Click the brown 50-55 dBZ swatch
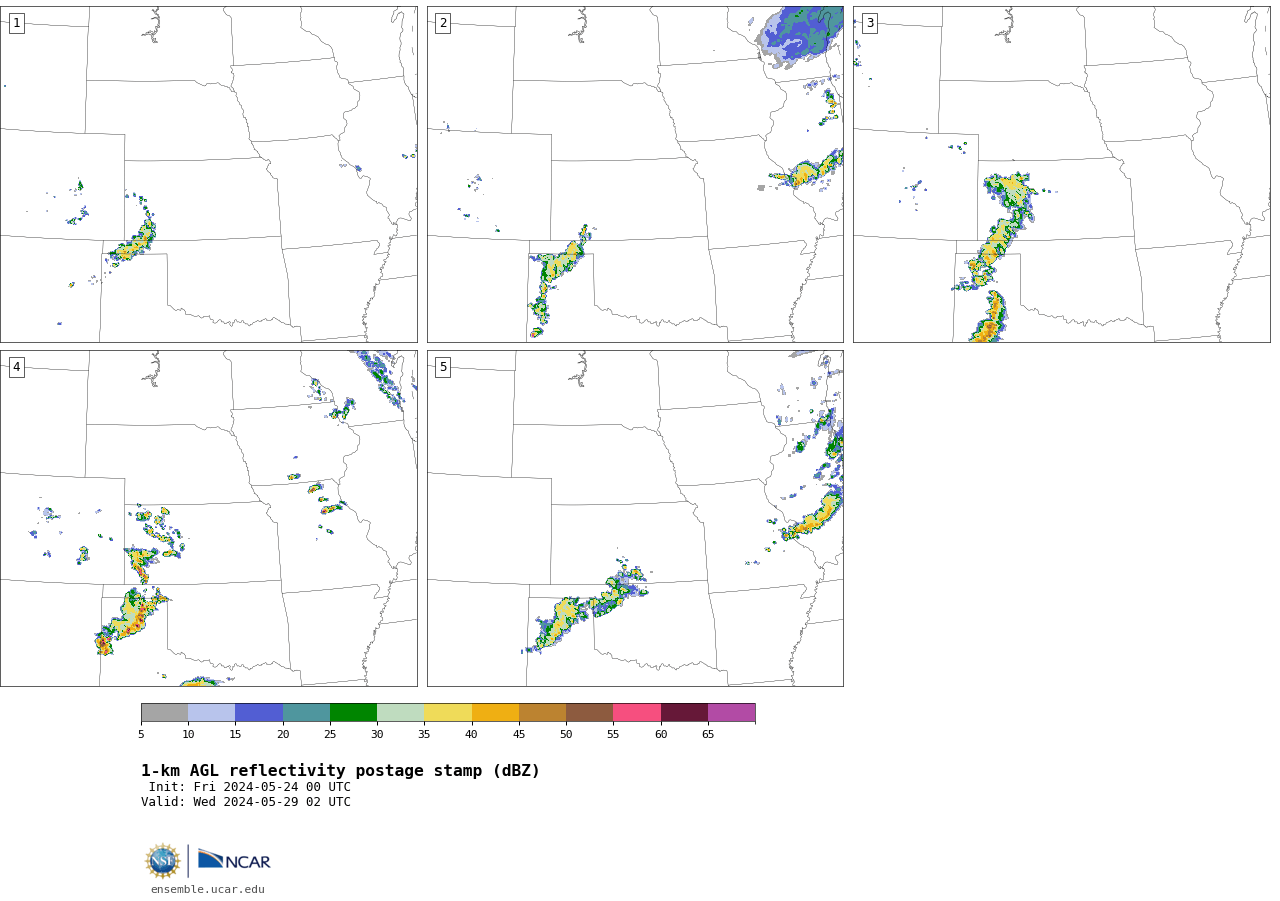The image size is (1280, 901). coord(590,713)
